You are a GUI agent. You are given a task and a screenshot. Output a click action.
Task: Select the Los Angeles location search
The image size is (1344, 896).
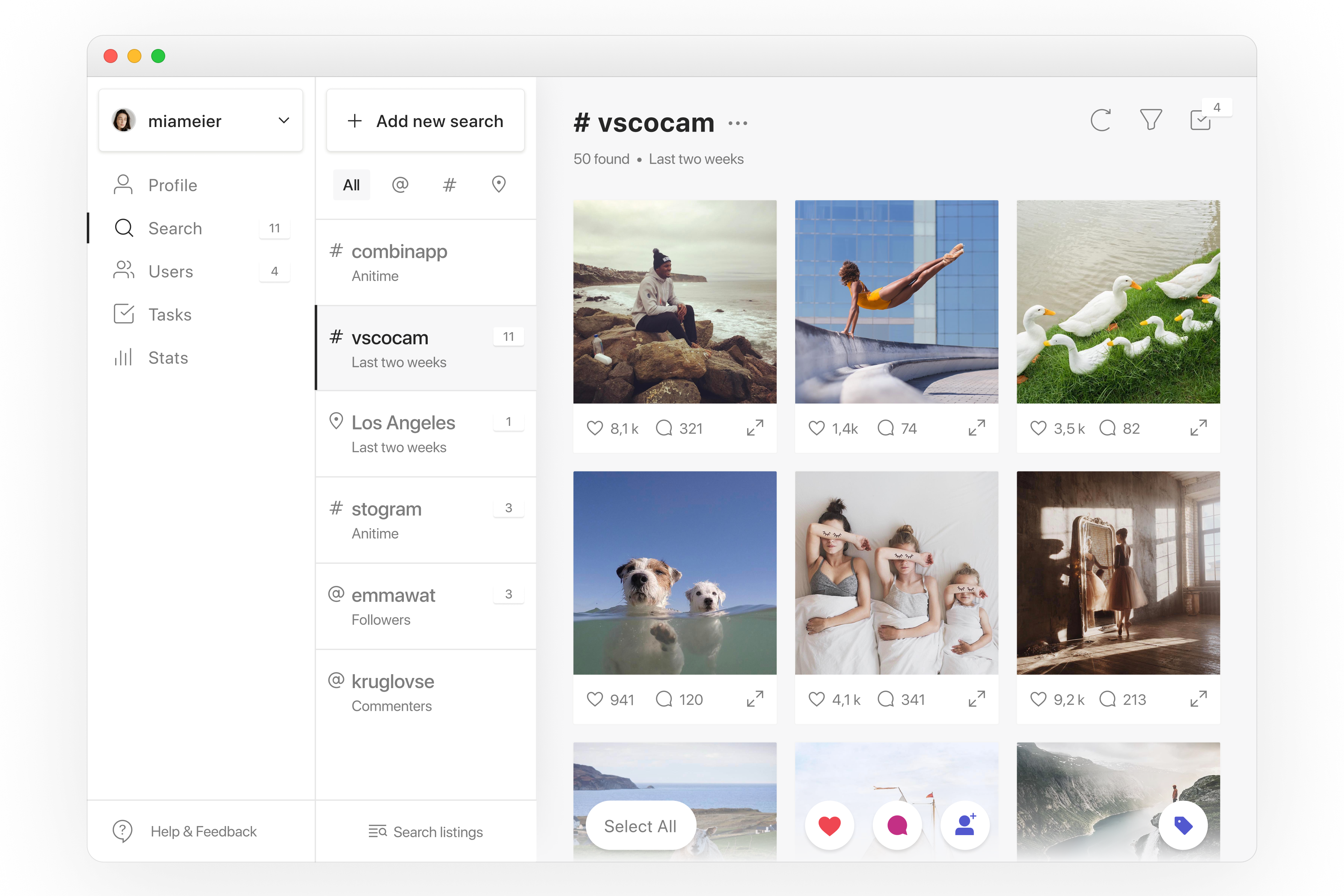(426, 434)
